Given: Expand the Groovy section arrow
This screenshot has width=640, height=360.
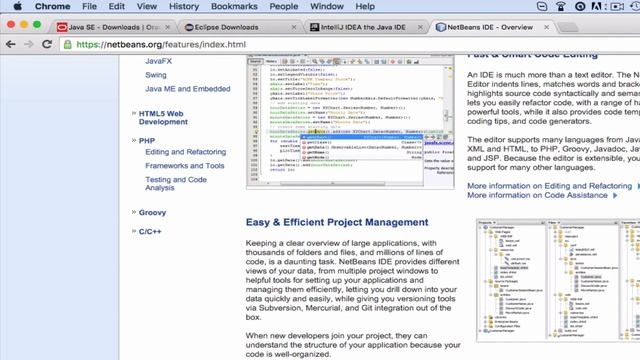Looking at the screenshot, I should 133,212.
